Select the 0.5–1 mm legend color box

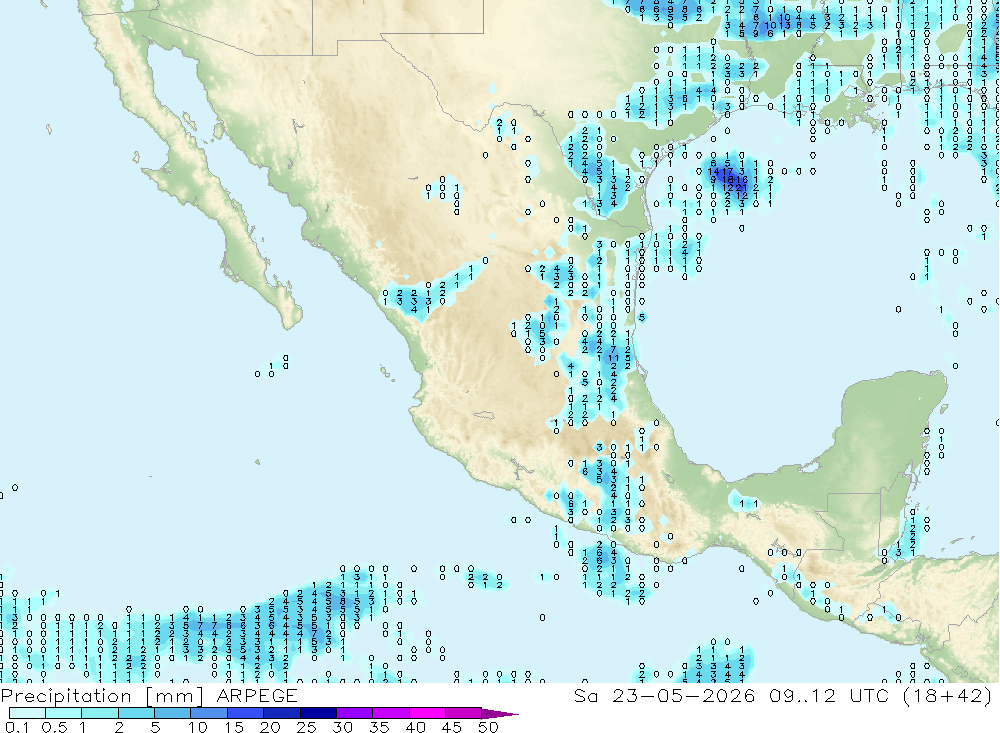[x=64, y=713]
